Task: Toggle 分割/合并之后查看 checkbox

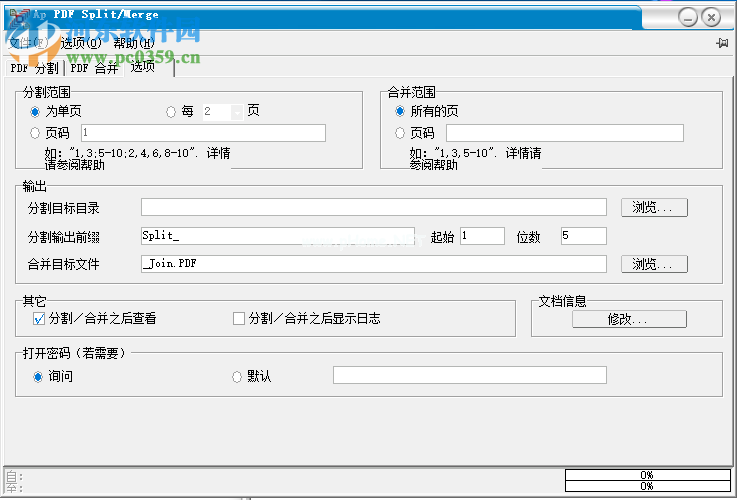Action: pos(39,319)
